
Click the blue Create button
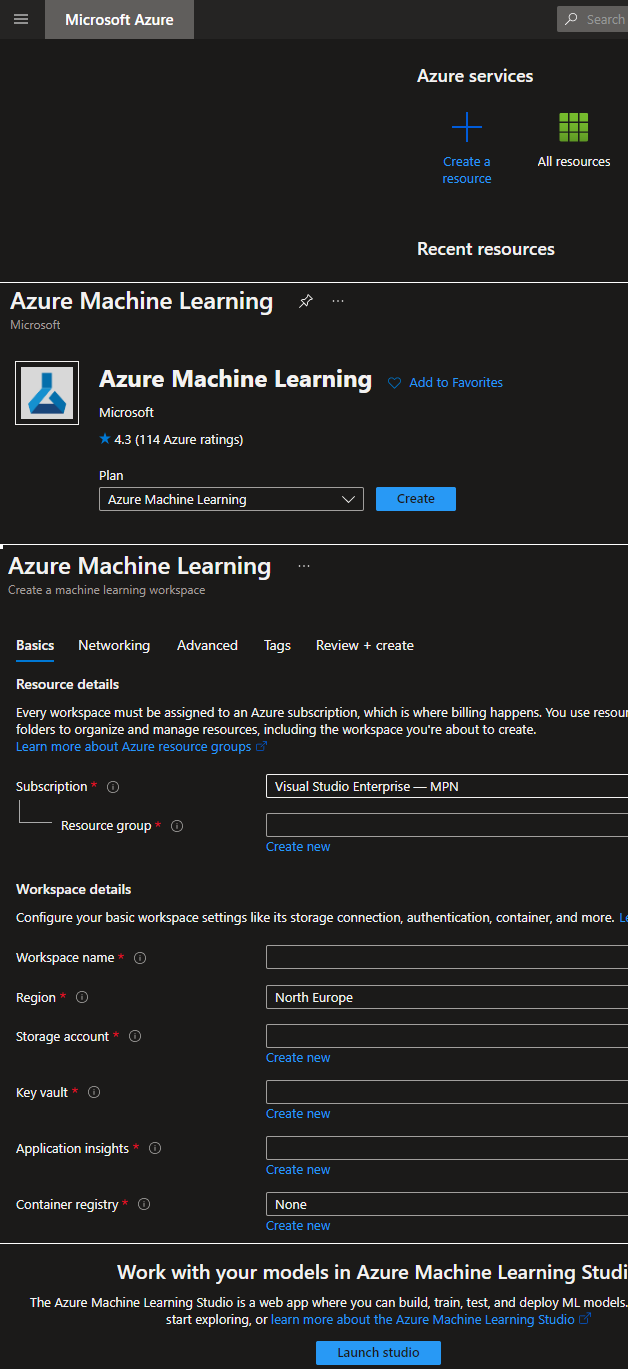pos(416,499)
